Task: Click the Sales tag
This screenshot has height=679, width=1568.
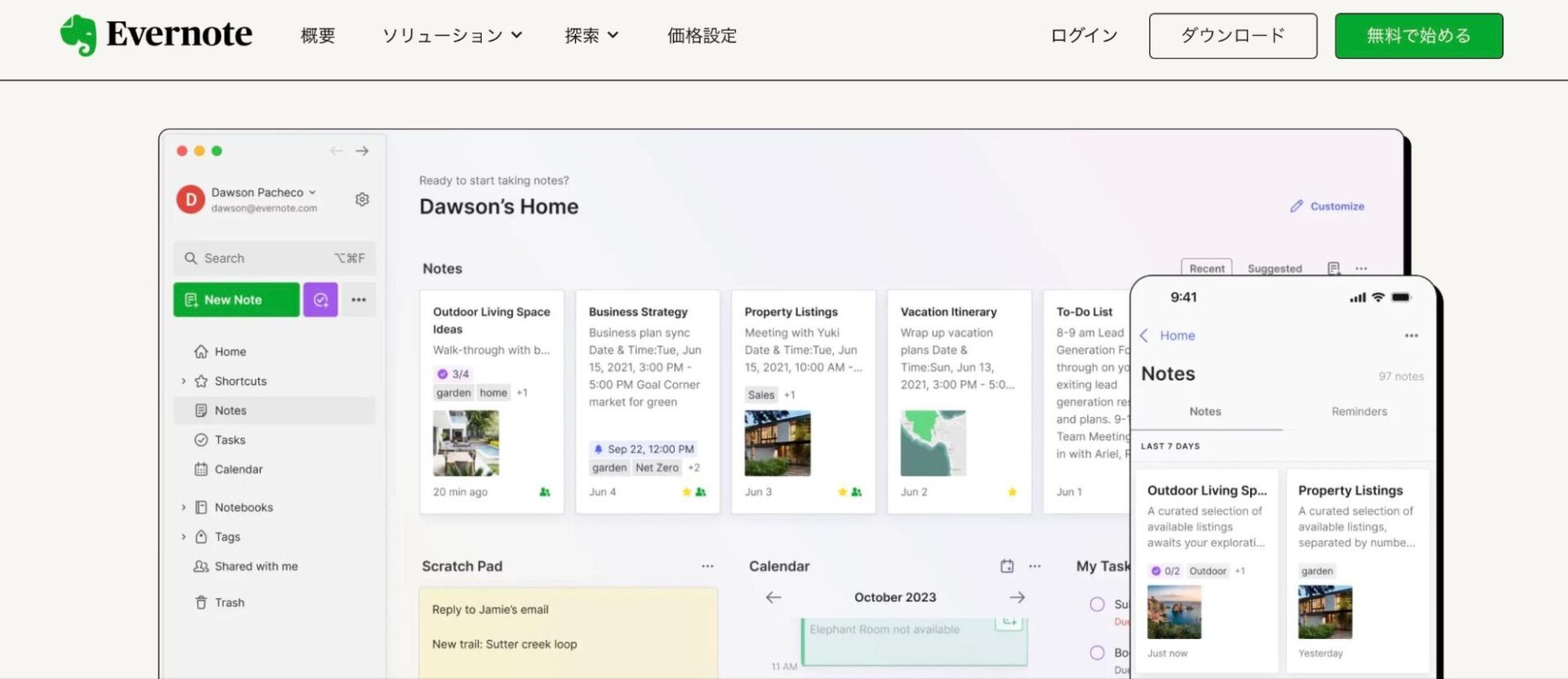Action: (x=761, y=395)
